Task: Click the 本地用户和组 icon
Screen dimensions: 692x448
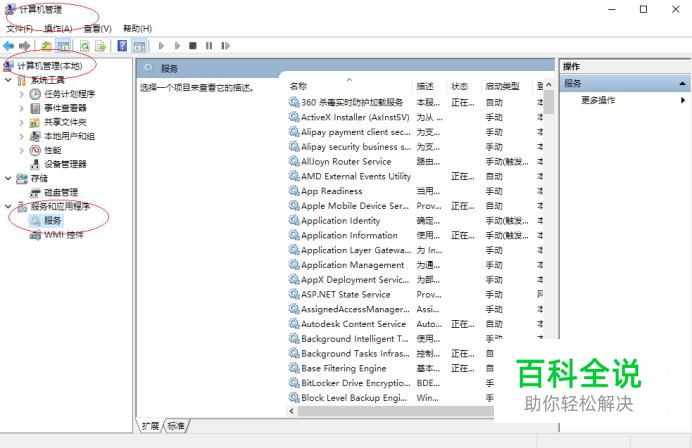Action: coord(35,136)
